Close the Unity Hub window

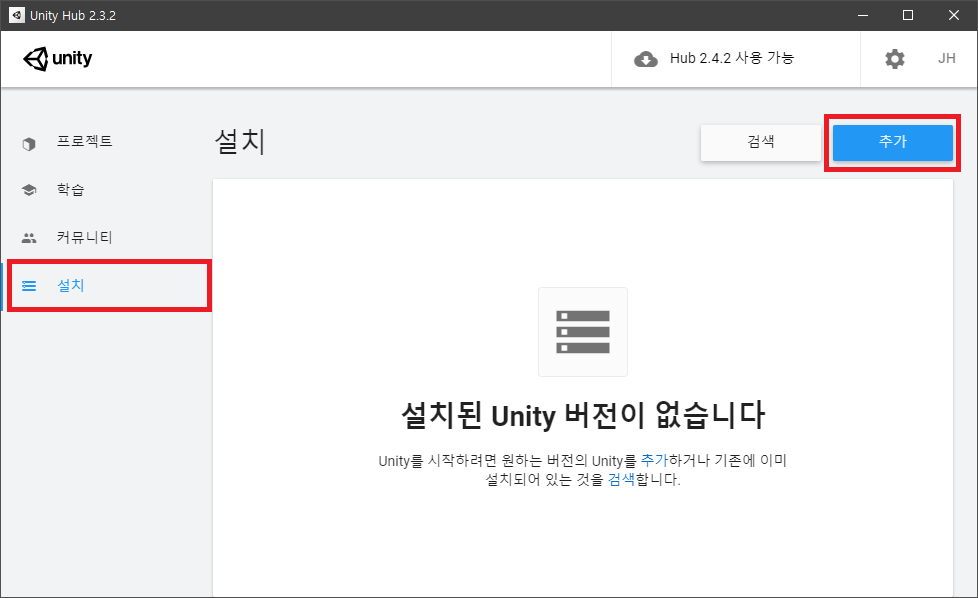954,15
